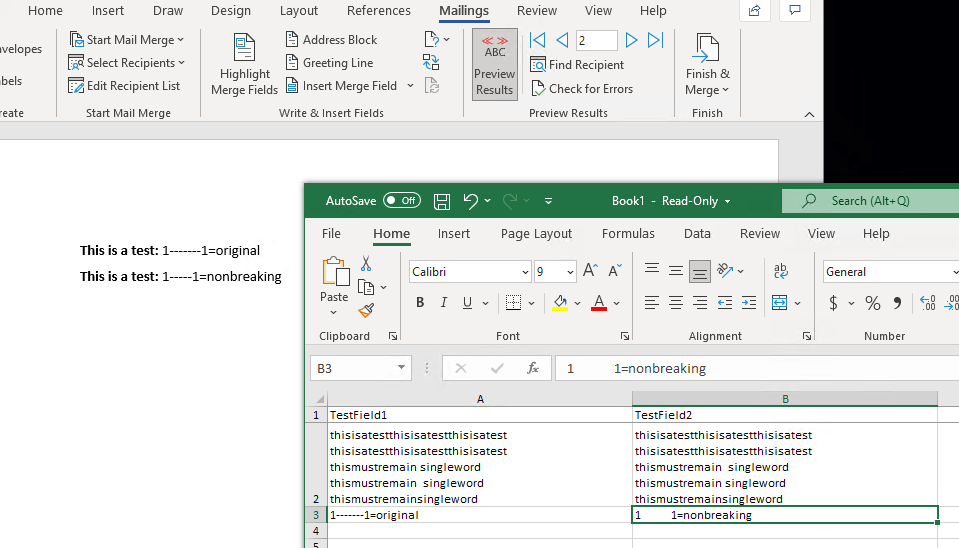959x548 pixels.
Task: Switch to the References tab in Word
Action: (x=378, y=11)
